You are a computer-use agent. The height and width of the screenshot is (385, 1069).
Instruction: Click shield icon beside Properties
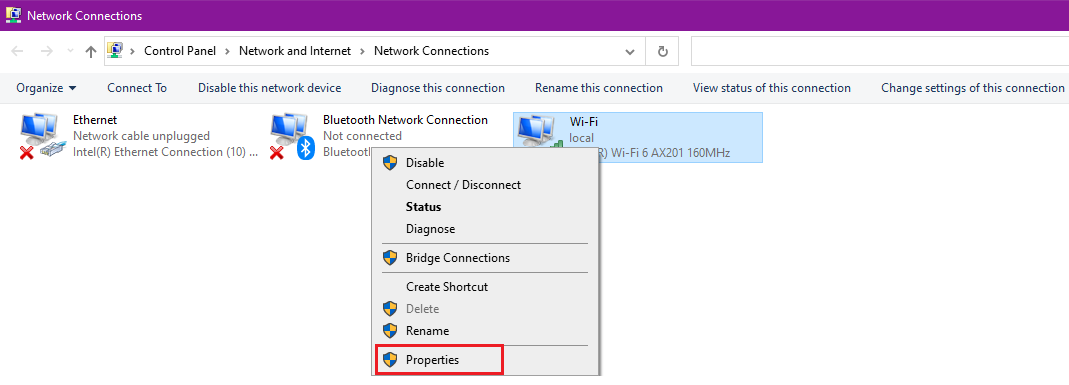coord(390,359)
